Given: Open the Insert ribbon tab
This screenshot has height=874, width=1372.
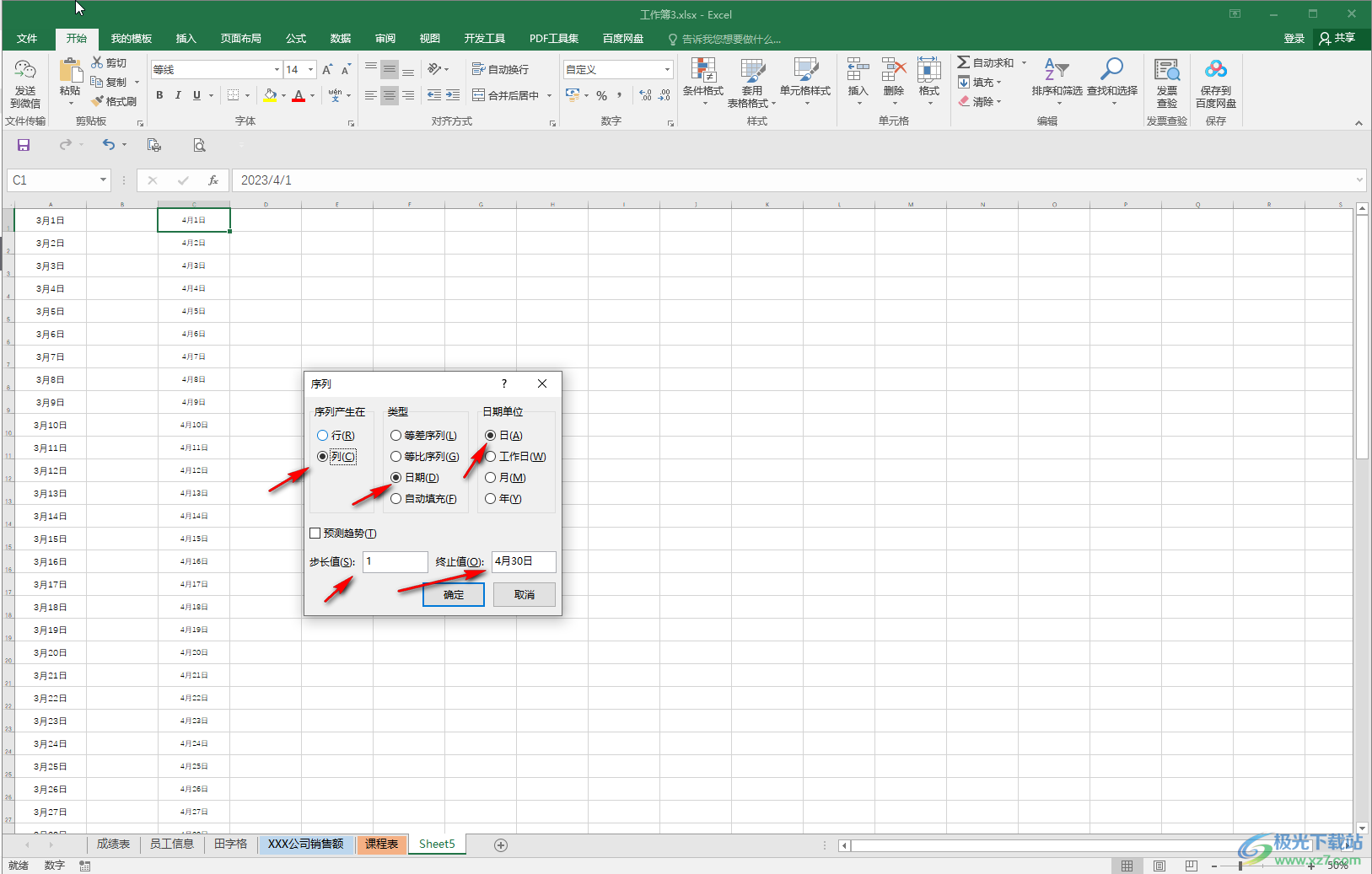Looking at the screenshot, I should tap(186, 39).
